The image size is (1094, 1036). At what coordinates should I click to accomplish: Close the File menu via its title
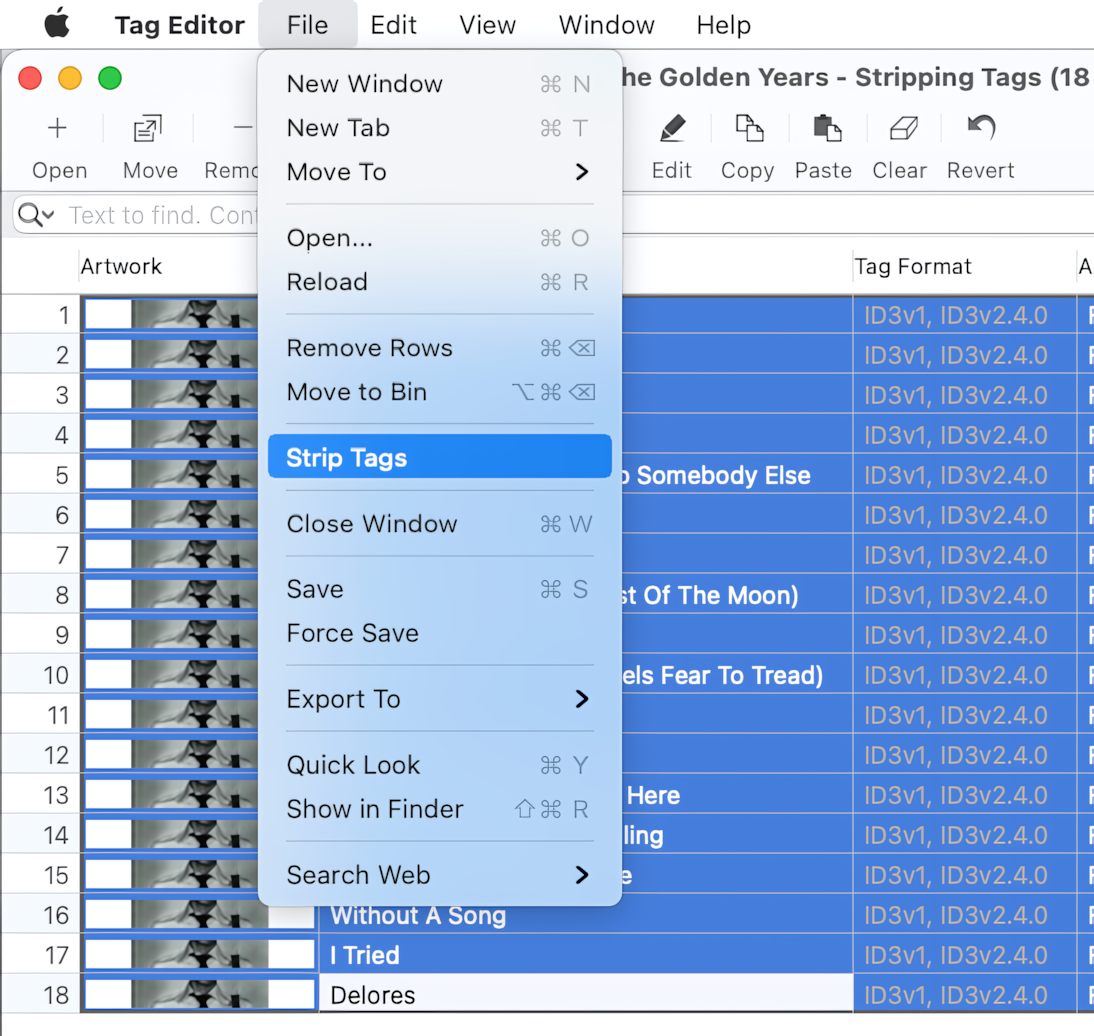tap(307, 25)
